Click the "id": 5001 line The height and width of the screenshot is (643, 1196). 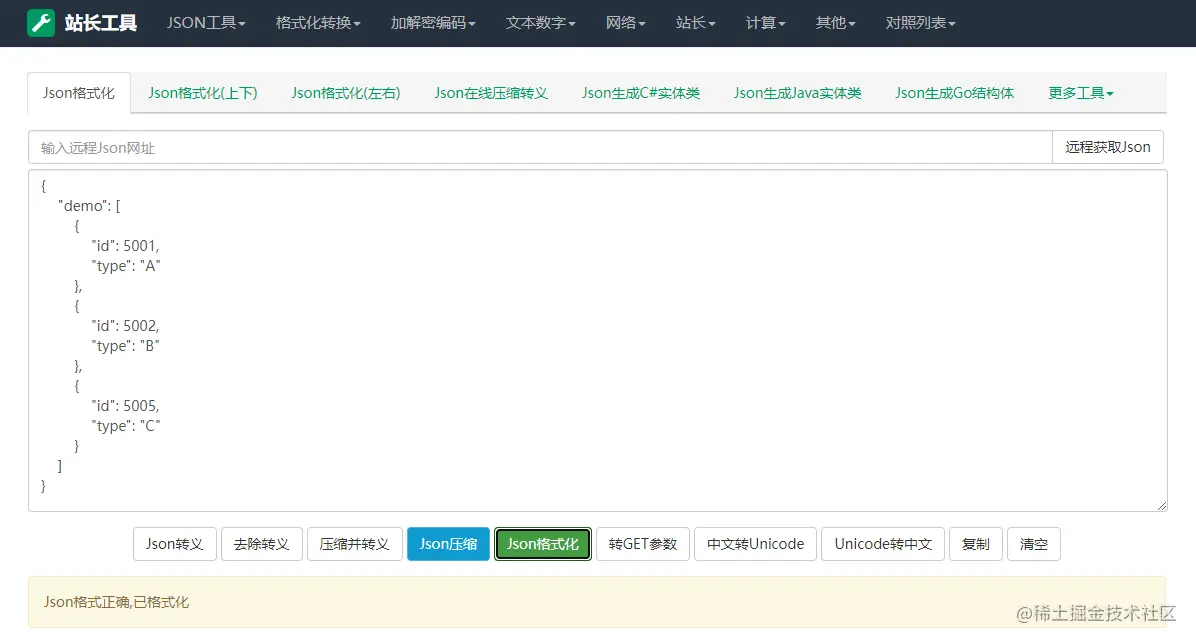coord(126,246)
